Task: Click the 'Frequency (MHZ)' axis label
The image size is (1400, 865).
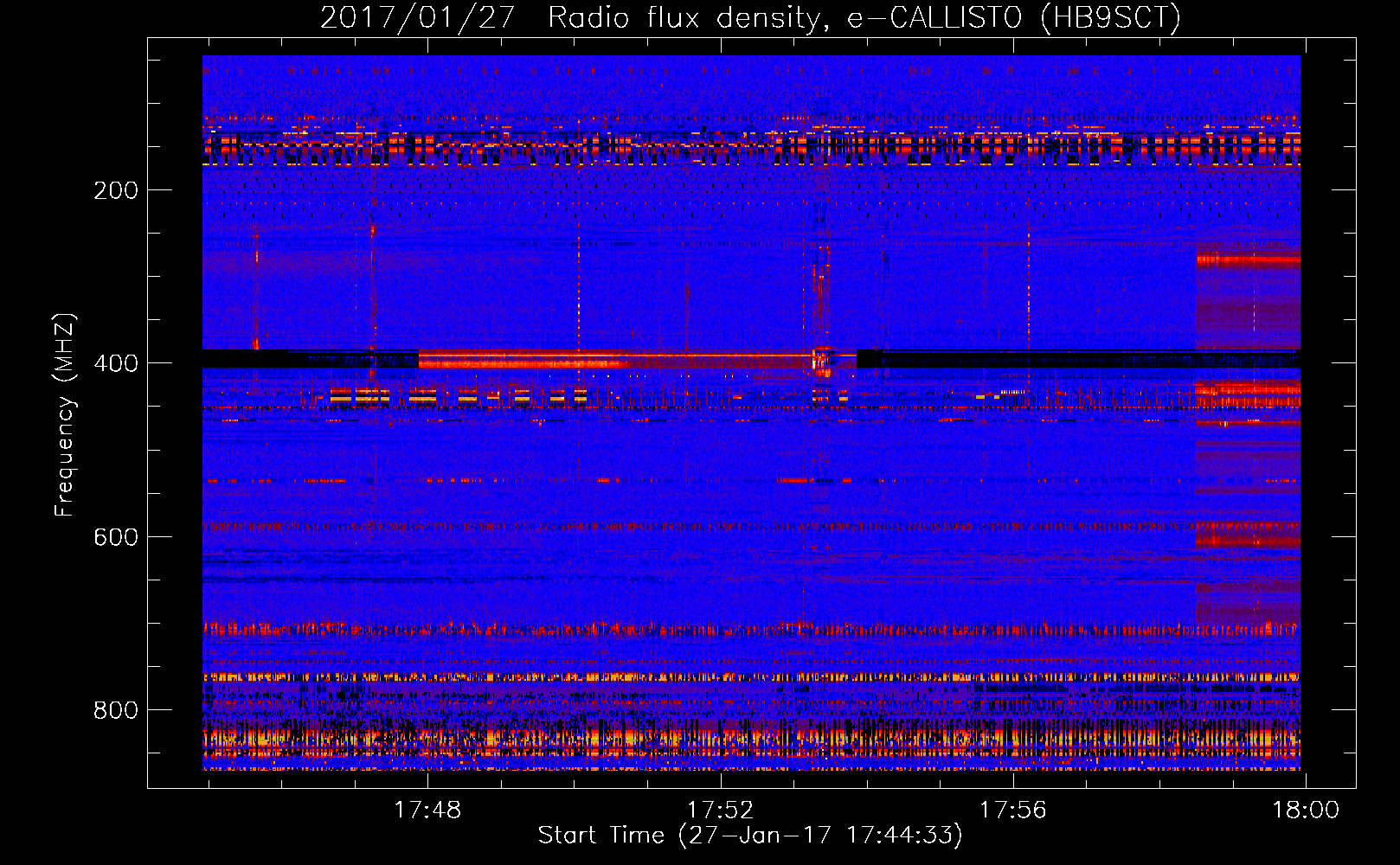Action: (65, 415)
